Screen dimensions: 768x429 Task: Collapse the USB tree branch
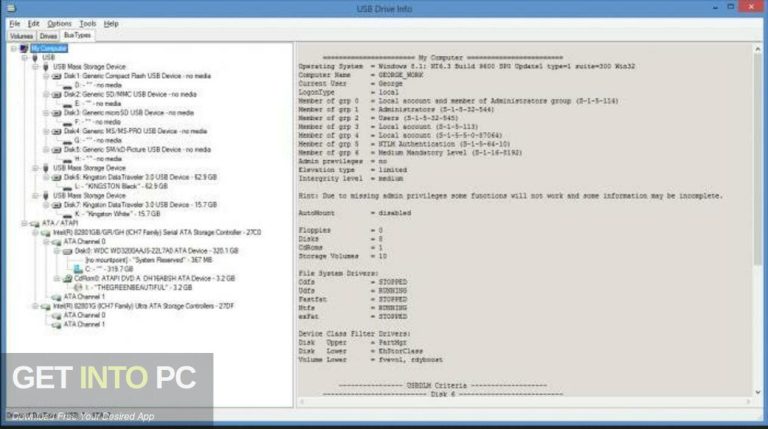tap(24, 57)
